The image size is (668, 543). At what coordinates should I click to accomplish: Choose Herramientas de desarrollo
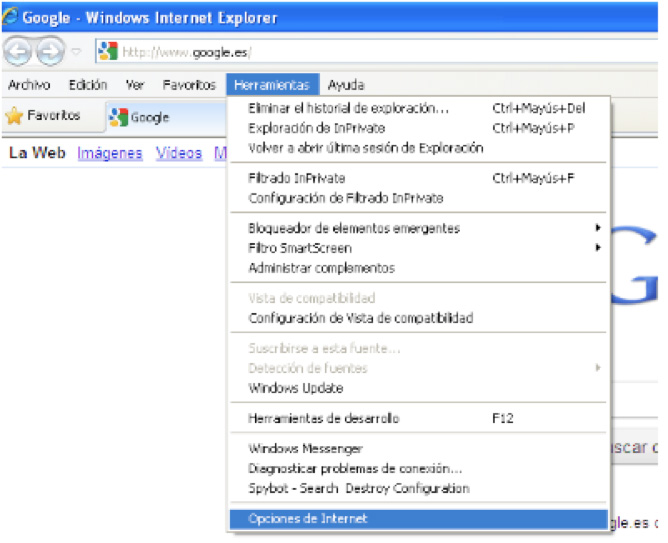click(x=418, y=418)
